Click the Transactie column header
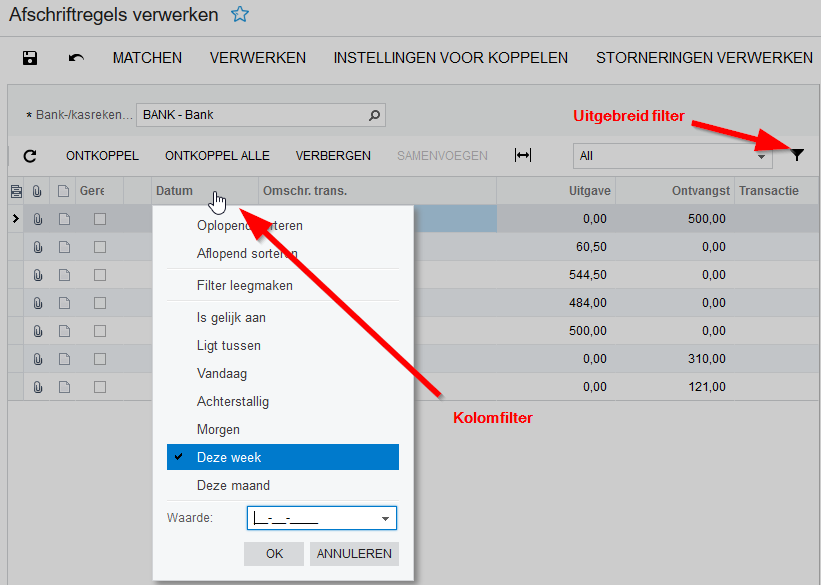This screenshot has height=585, width=821. click(x=777, y=191)
